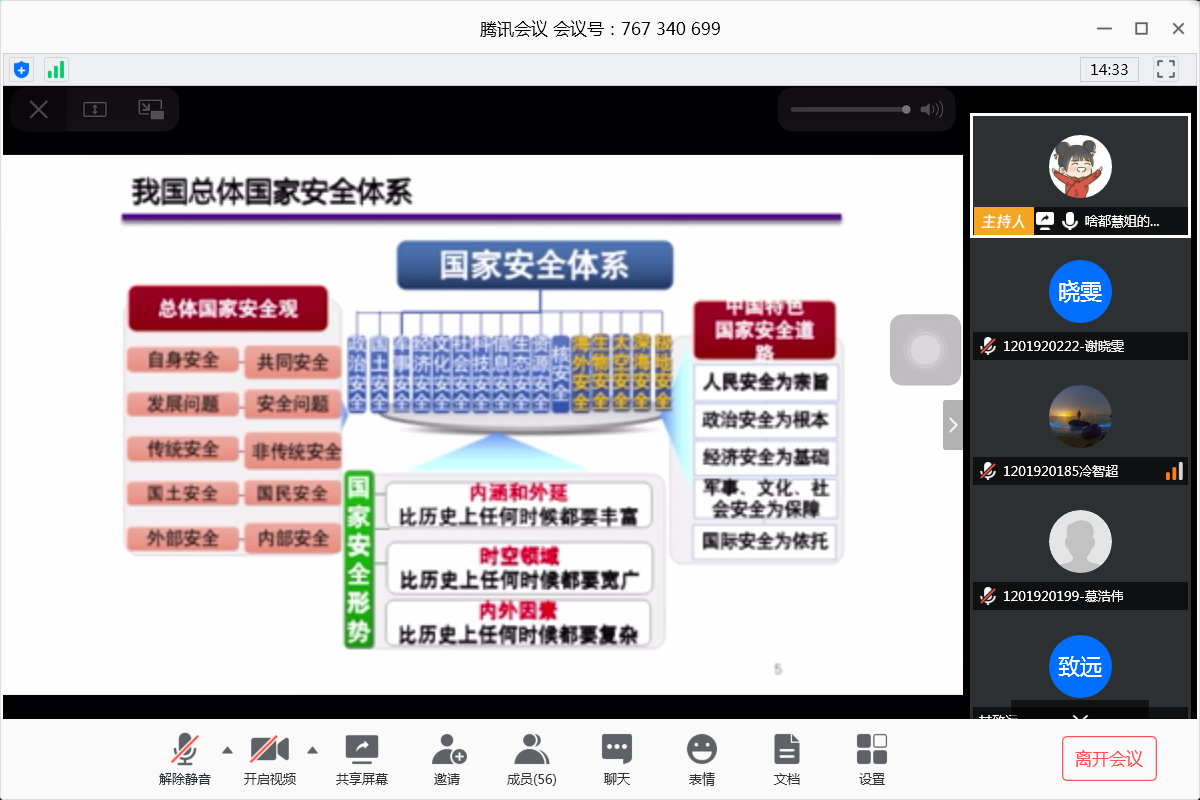This screenshot has height=800, width=1200.
Task: Open the 文档 documents panel
Action: click(787, 758)
